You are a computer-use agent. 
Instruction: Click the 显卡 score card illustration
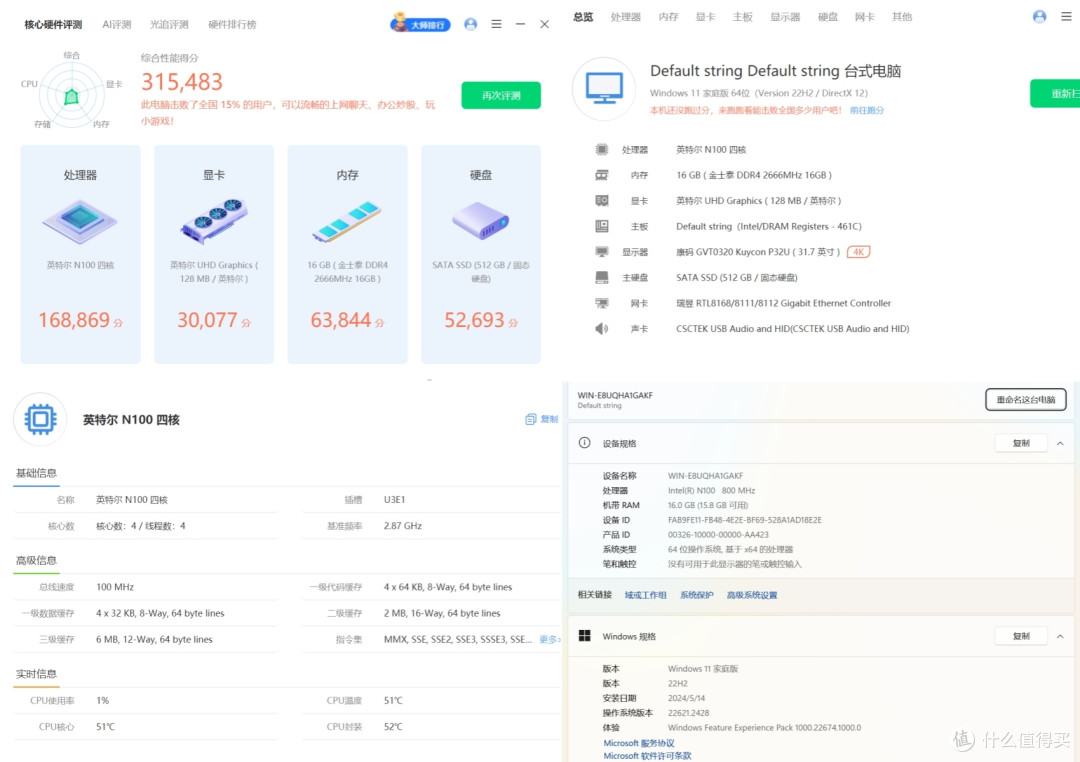tap(214, 221)
